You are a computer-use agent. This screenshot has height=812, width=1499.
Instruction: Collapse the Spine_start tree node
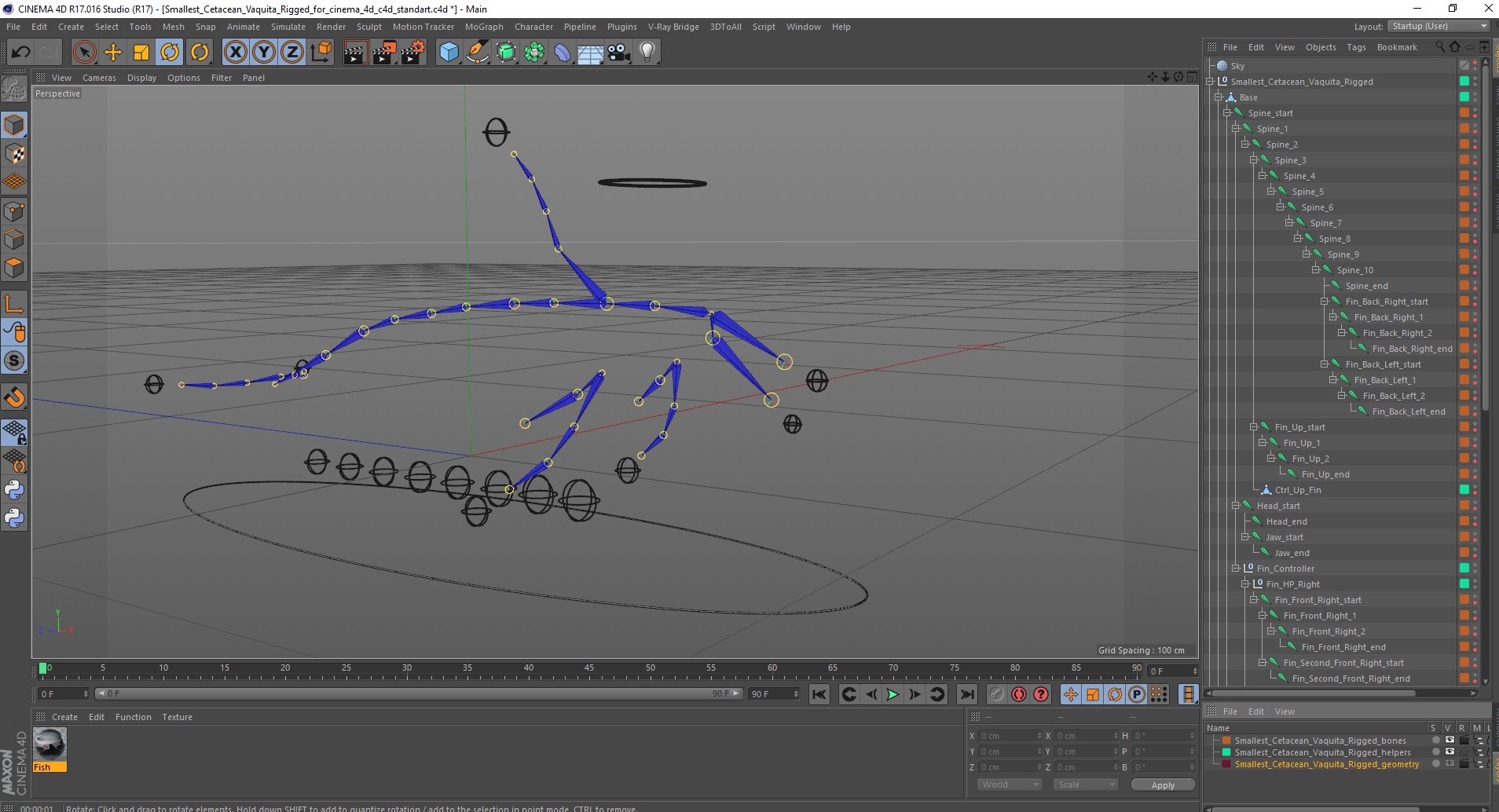1227,113
